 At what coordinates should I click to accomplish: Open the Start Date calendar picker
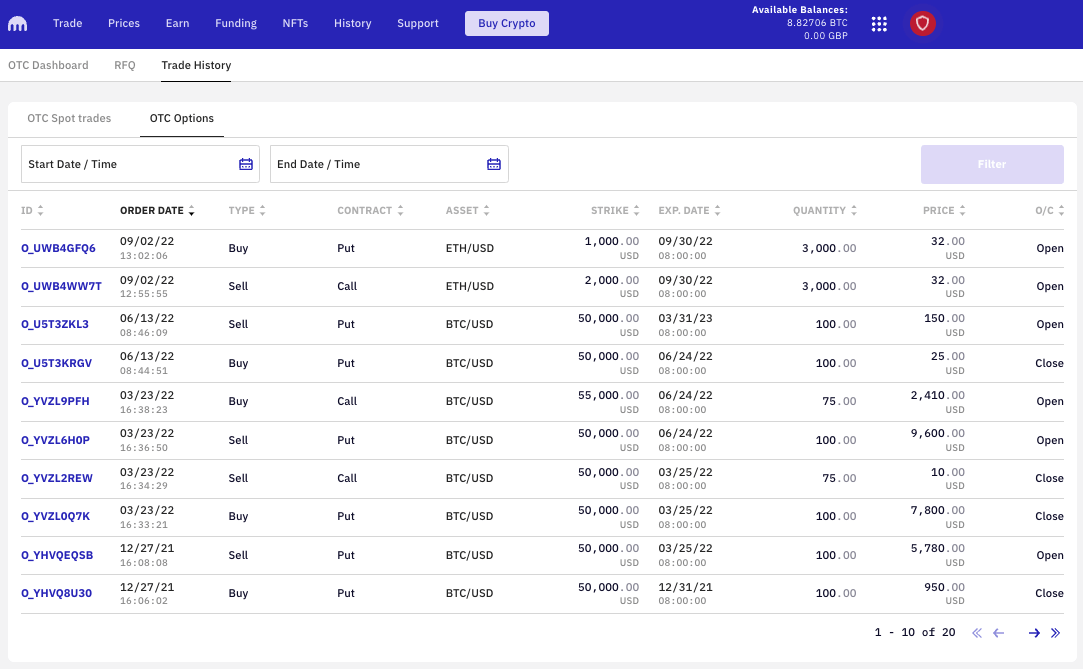(x=246, y=164)
